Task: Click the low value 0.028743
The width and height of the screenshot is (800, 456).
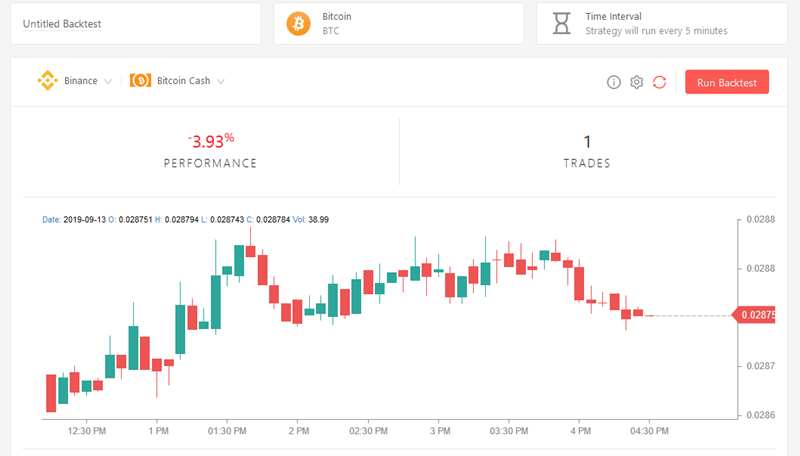Action: click(227, 220)
